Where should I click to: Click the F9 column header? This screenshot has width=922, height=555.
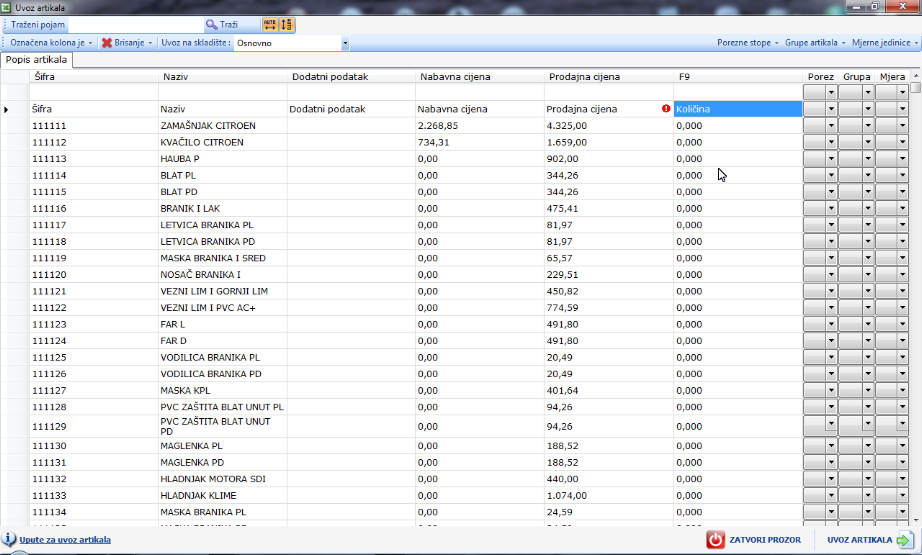(738, 76)
